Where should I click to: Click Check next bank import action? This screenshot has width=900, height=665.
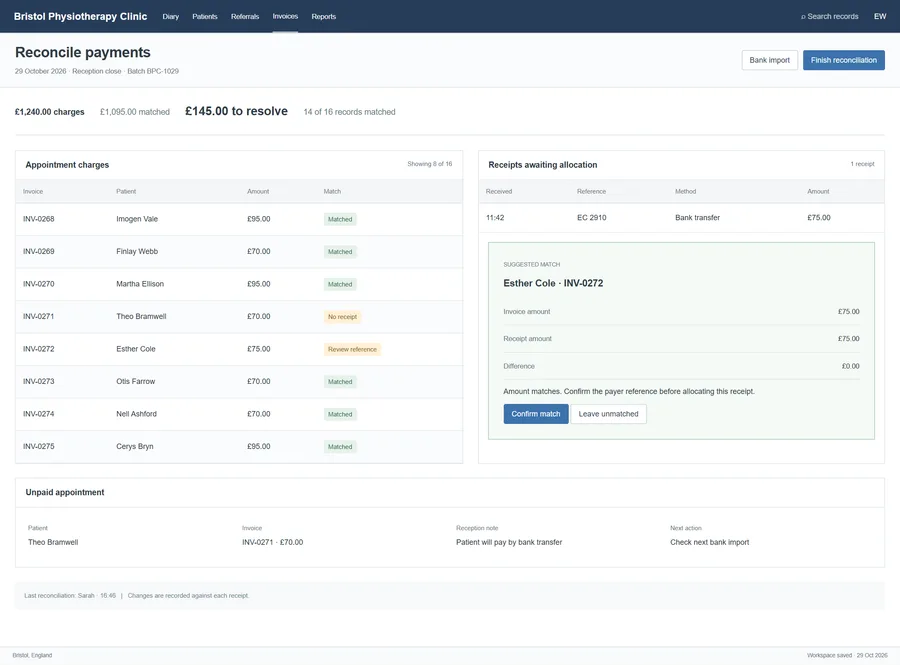point(709,542)
